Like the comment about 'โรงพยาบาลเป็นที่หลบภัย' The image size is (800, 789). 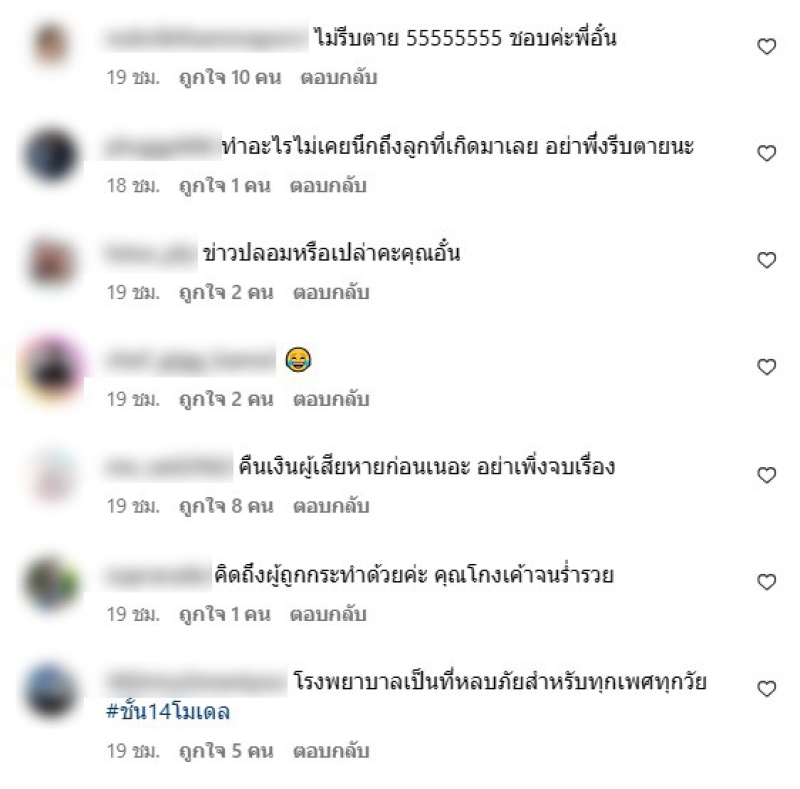(766, 688)
